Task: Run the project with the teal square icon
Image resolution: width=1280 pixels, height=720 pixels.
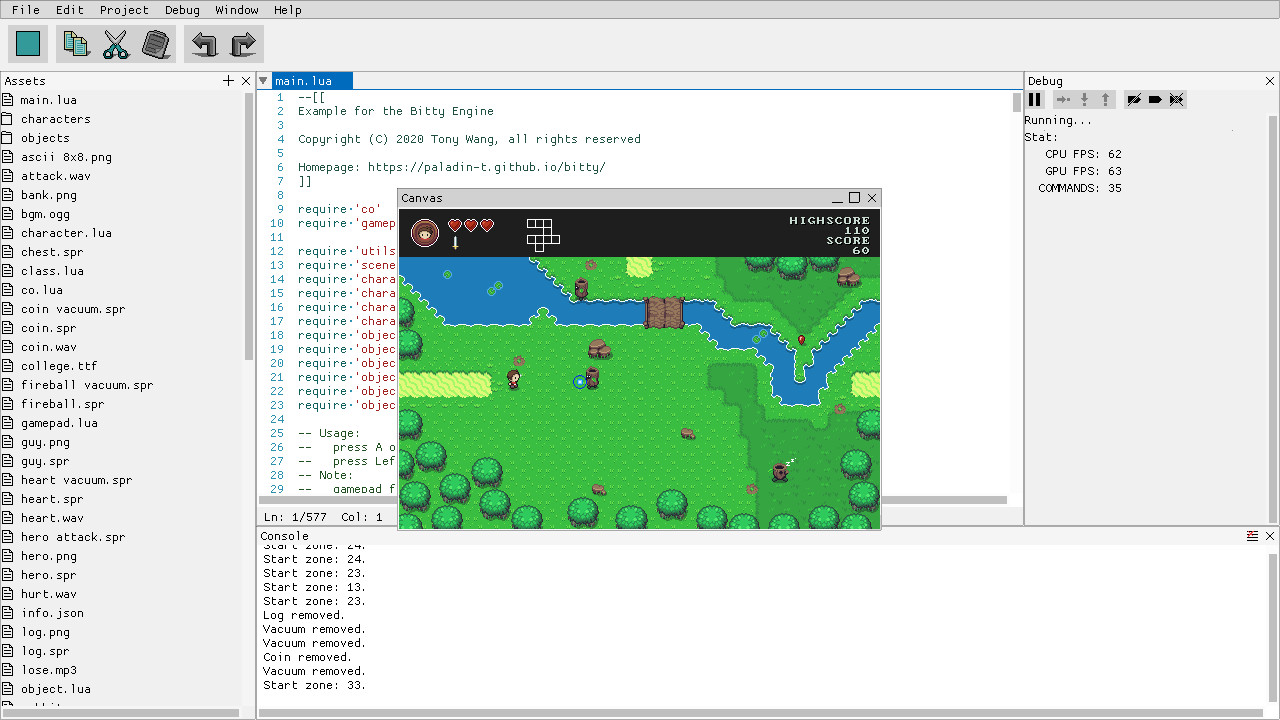Action: (26, 43)
